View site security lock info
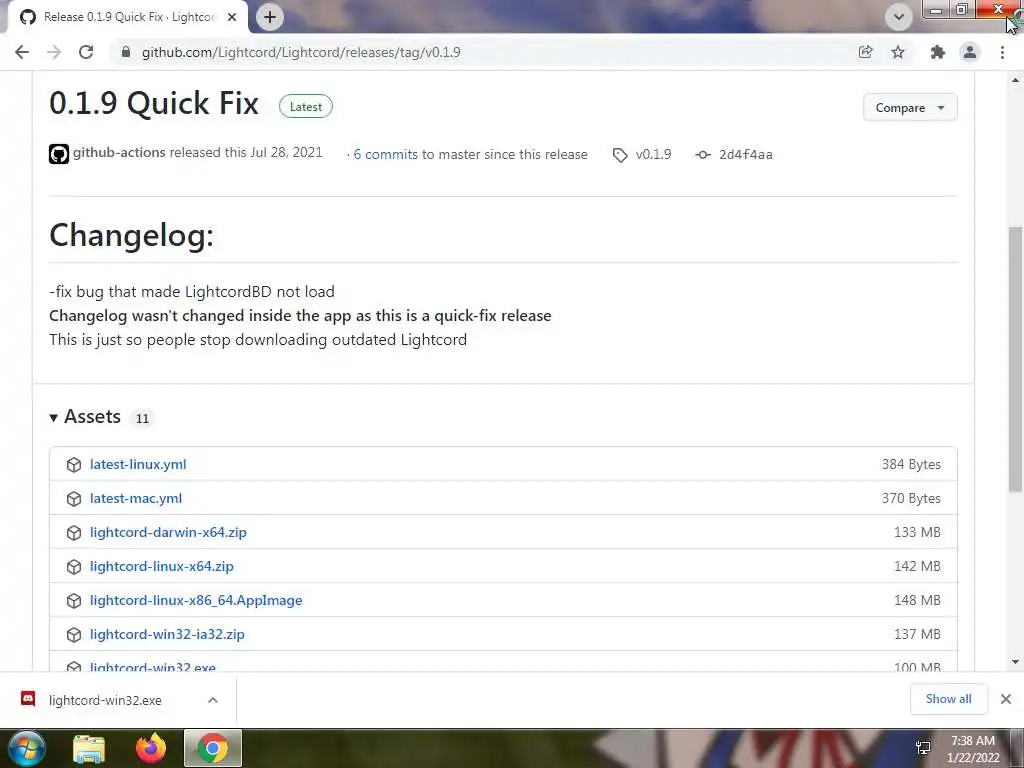Screen dimensions: 1024x768 click(x=126, y=52)
